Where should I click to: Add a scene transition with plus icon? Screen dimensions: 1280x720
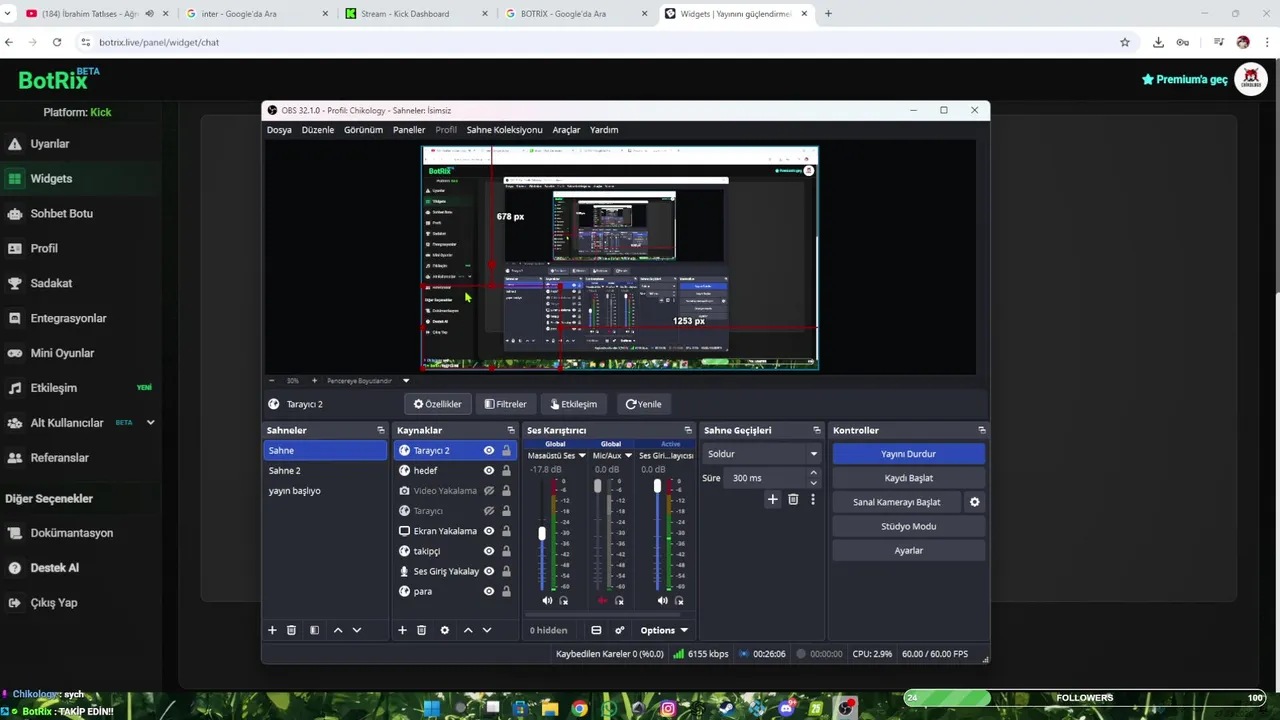[772, 499]
